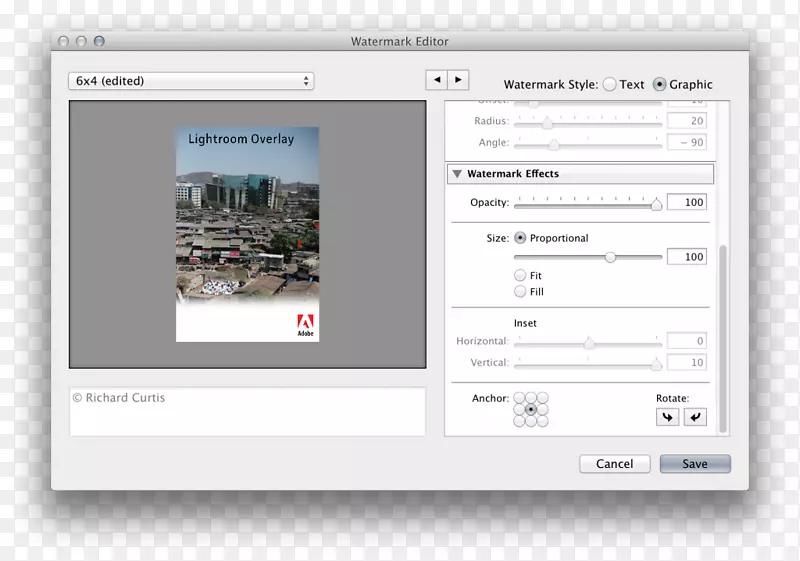800x561 pixels.
Task: Open the 6x4 (edited) preset dropdown
Action: pos(191,81)
